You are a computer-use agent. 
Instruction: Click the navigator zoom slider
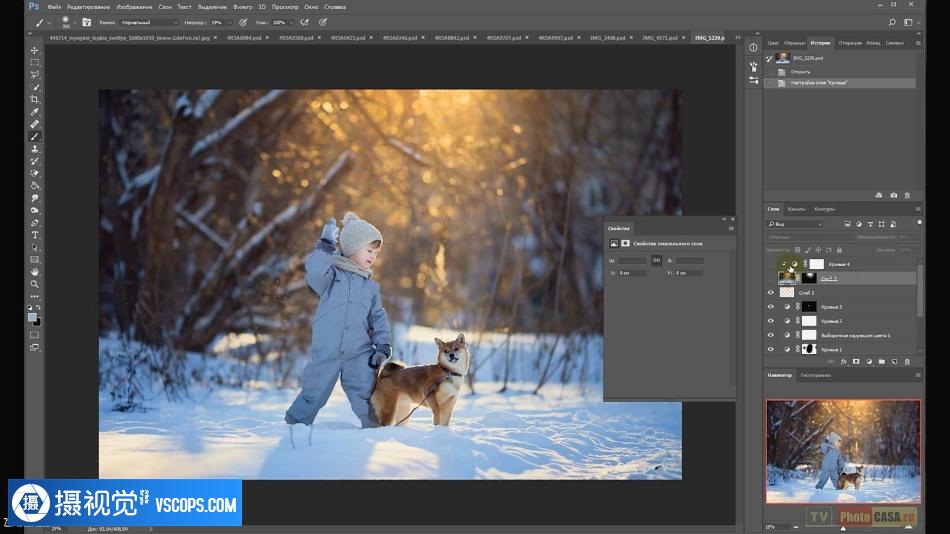[x=842, y=527]
